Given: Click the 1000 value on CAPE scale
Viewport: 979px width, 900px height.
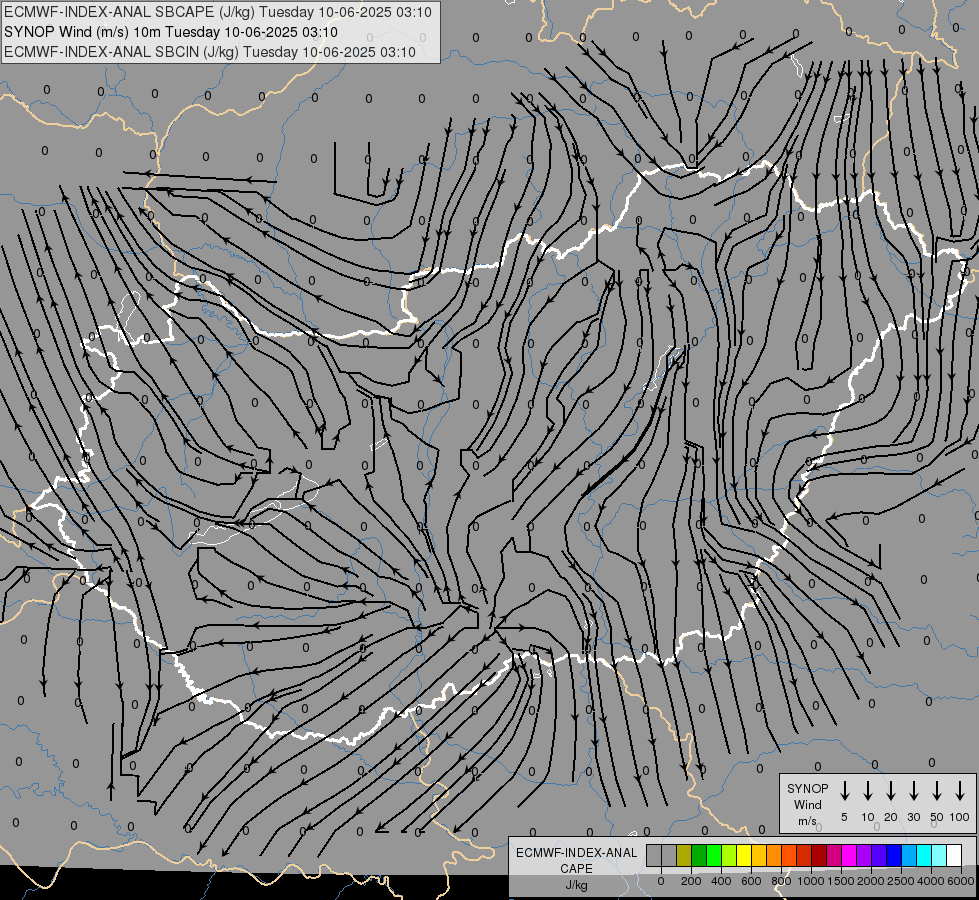Looking at the screenshot, I should [810, 881].
